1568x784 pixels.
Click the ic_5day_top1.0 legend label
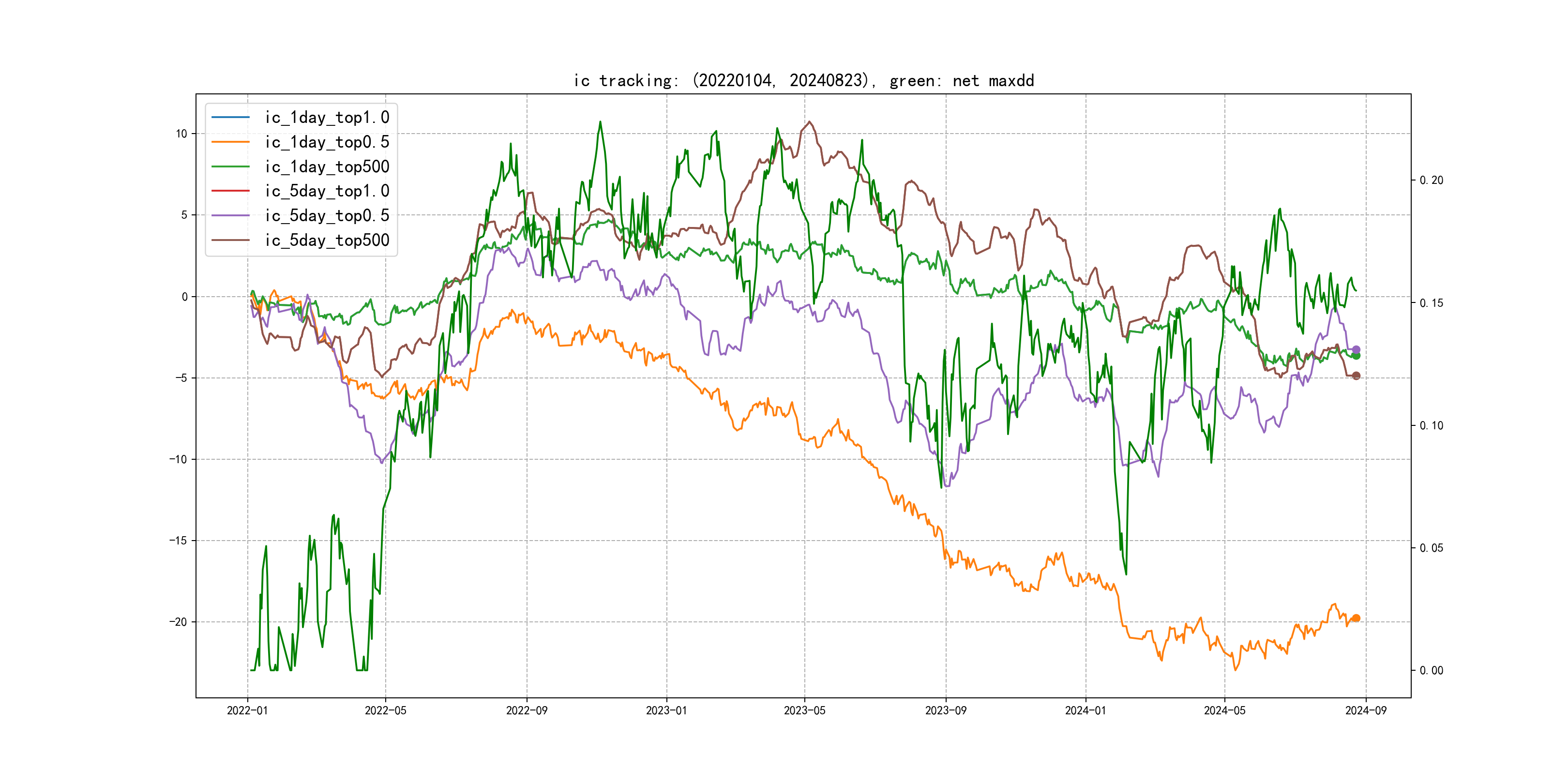(327, 191)
